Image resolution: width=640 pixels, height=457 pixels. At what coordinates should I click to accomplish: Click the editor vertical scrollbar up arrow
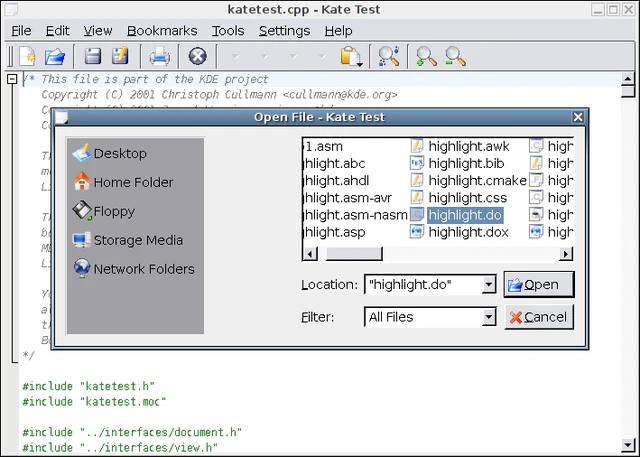628,79
